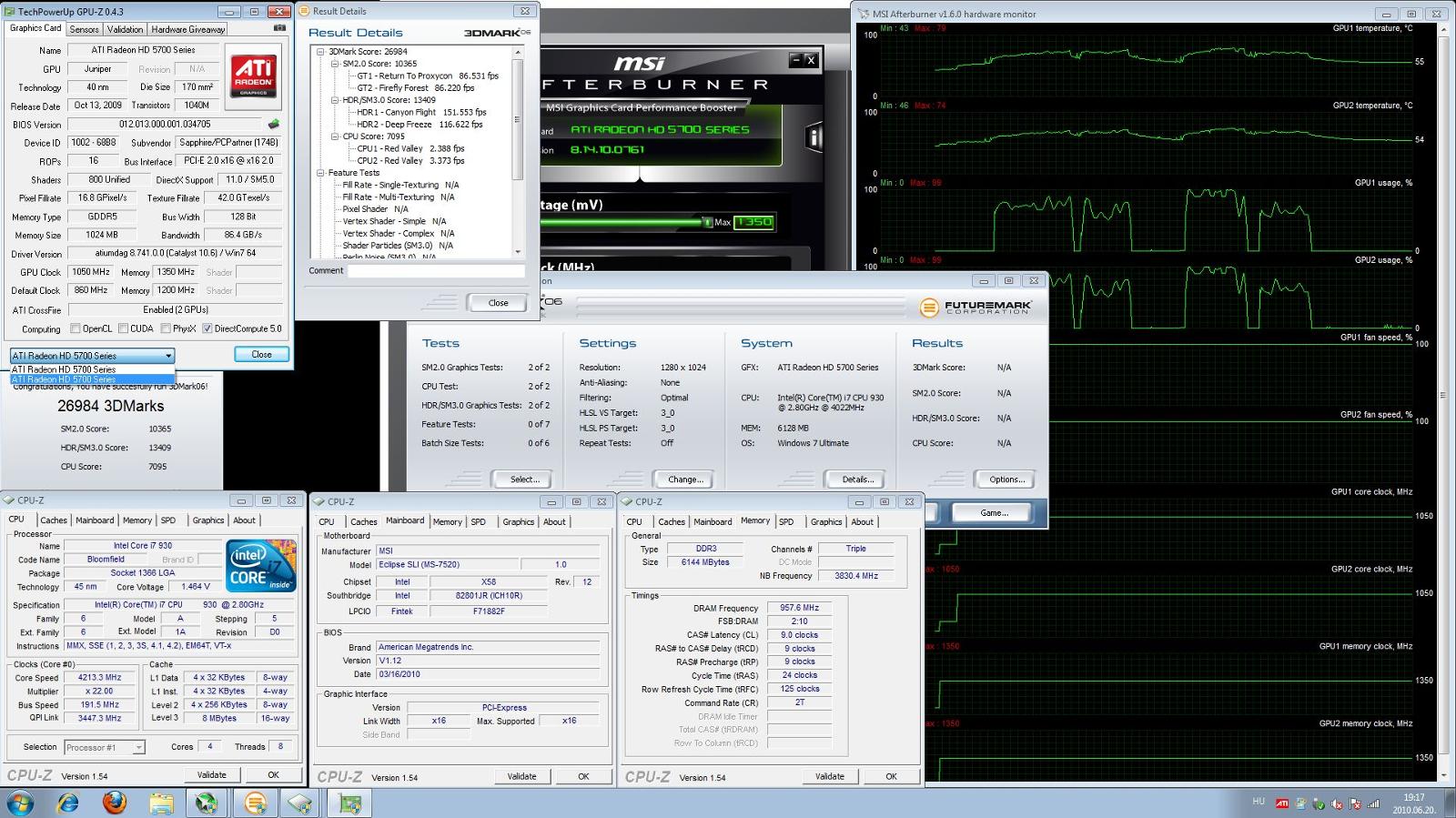Click the Select... button under Tests

tap(524, 480)
